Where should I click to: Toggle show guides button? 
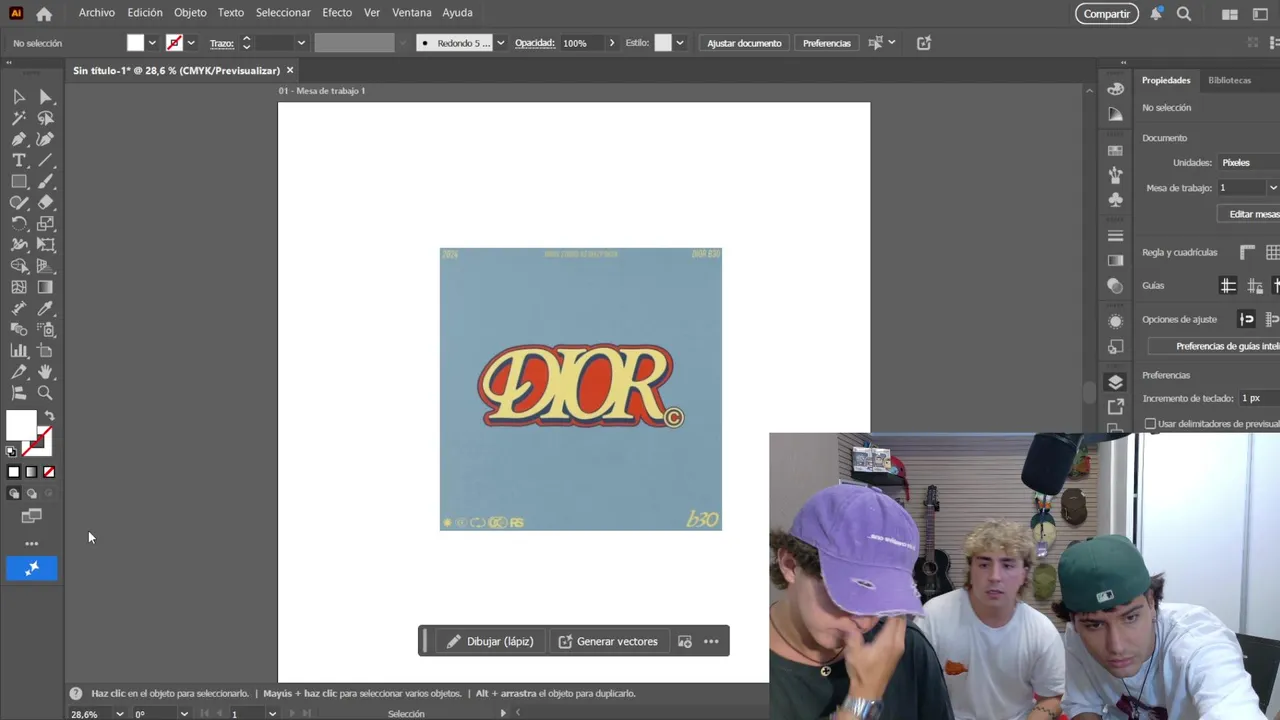pos(1228,286)
